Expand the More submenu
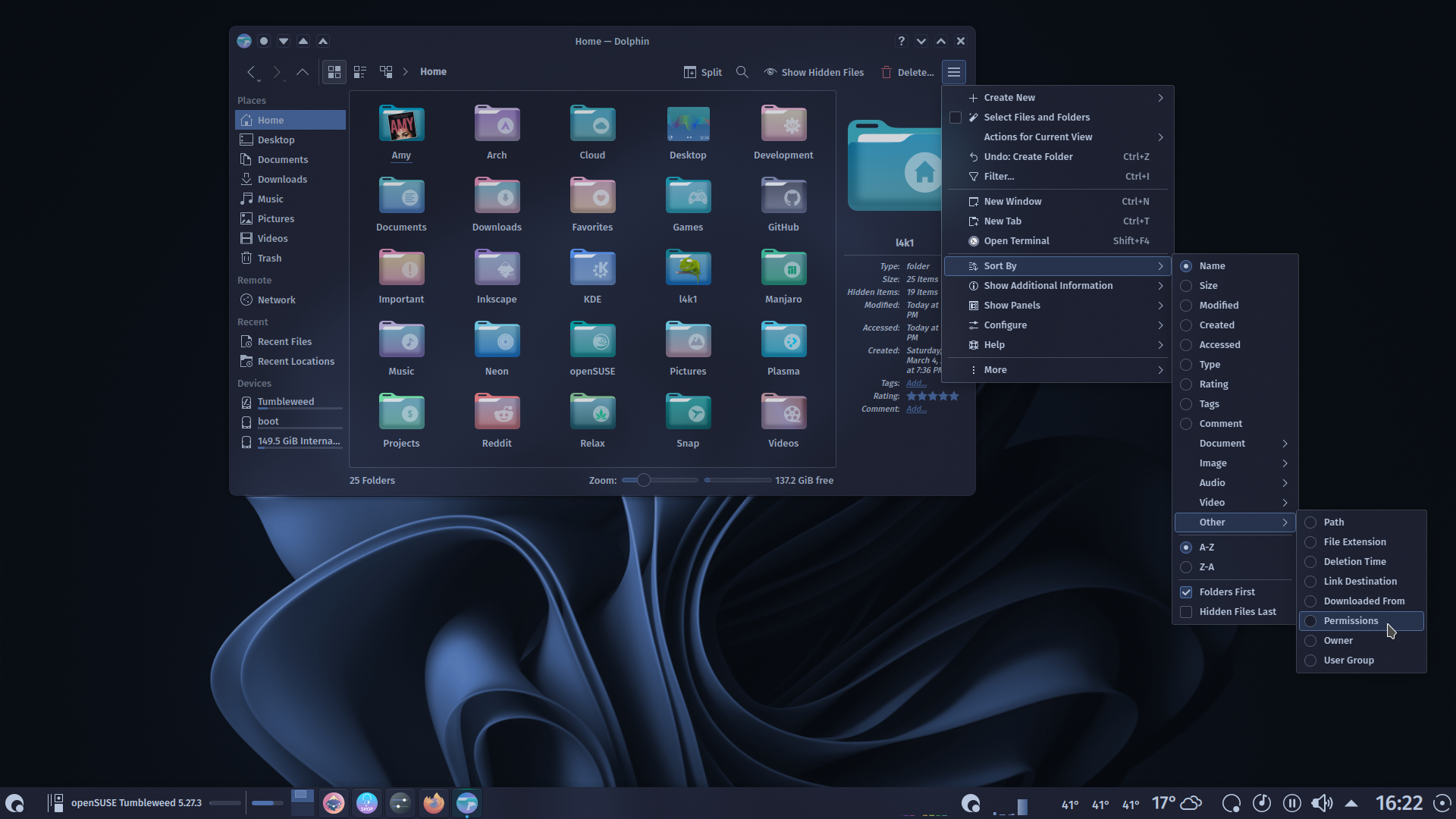 (1056, 370)
